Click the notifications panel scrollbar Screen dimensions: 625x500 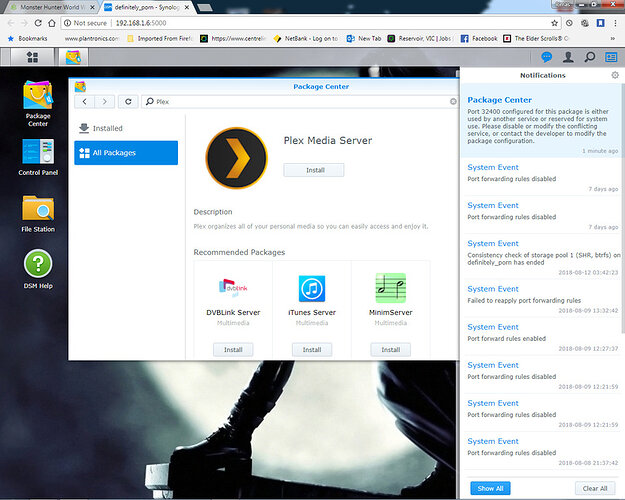(x=623, y=207)
